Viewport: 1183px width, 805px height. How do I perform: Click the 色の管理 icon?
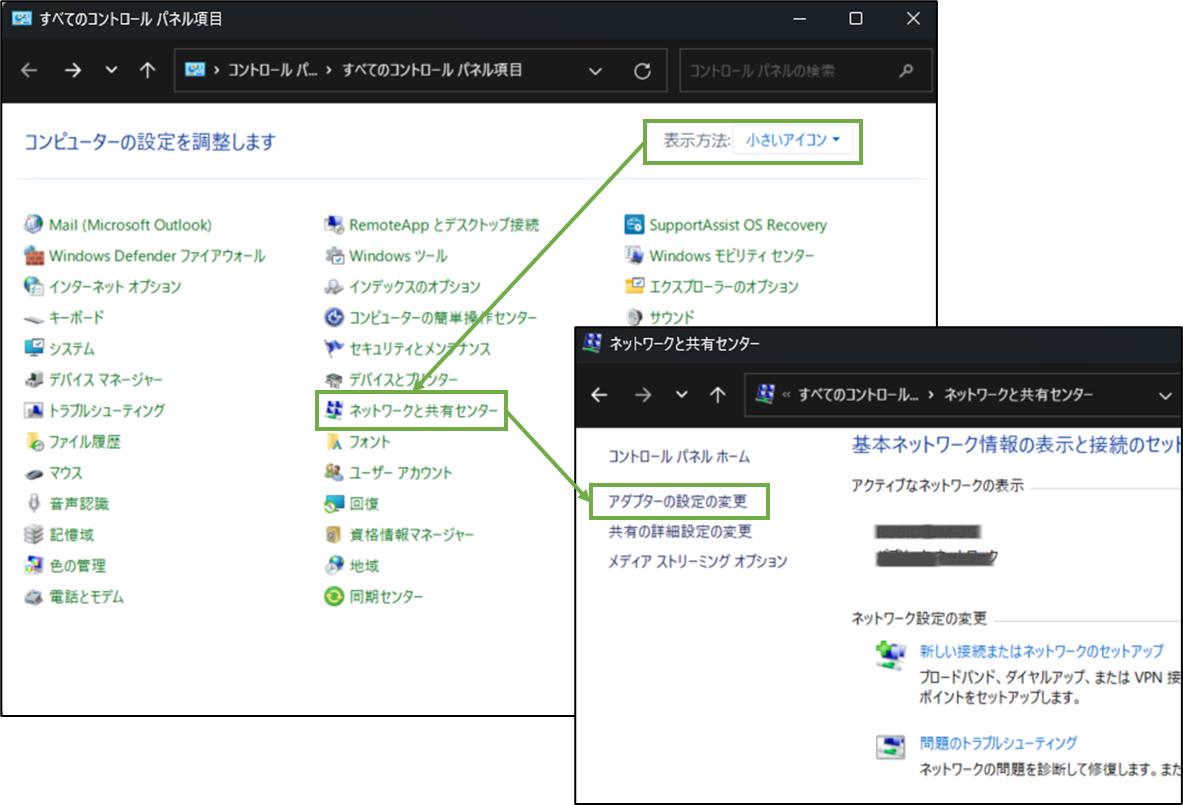pyautogui.click(x=33, y=565)
